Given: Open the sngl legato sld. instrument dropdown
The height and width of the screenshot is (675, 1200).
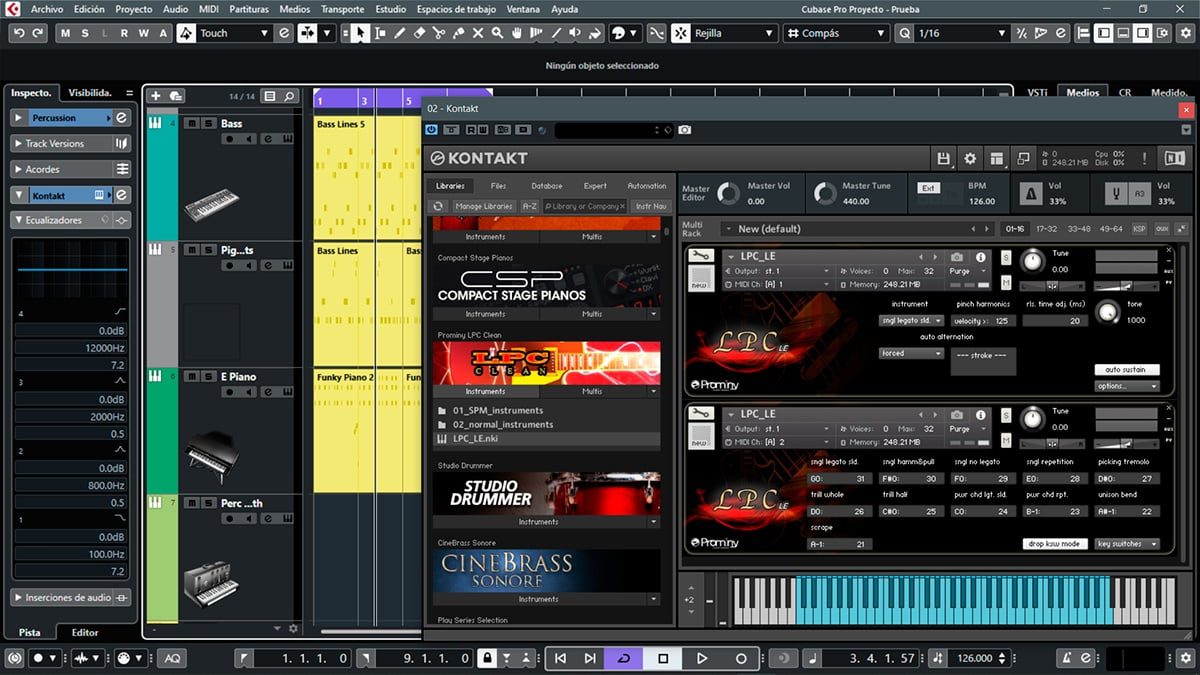Looking at the screenshot, I should [x=911, y=321].
